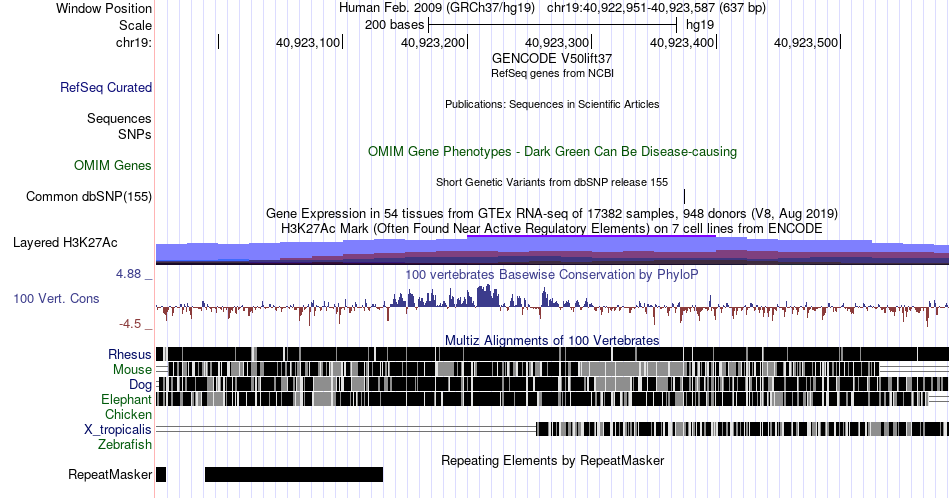Click the RepeatMasker track label
Image resolution: width=950 pixels, height=498 pixels.
pos(110,474)
